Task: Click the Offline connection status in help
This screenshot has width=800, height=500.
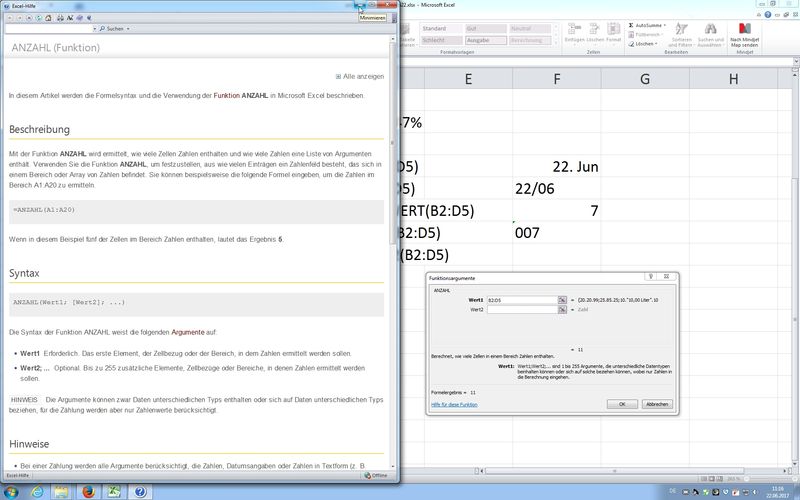Action: pos(377,477)
